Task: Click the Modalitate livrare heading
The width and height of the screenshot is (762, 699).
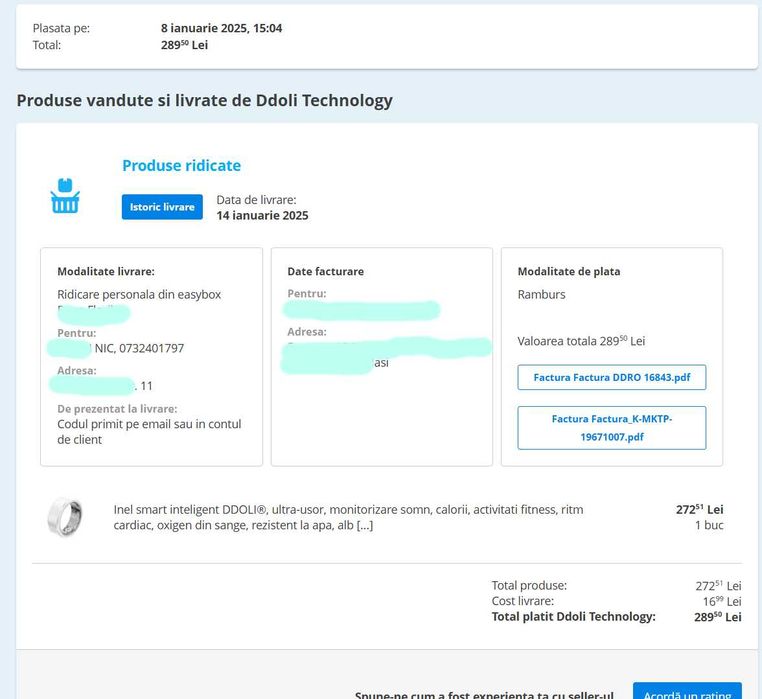Action: click(106, 271)
